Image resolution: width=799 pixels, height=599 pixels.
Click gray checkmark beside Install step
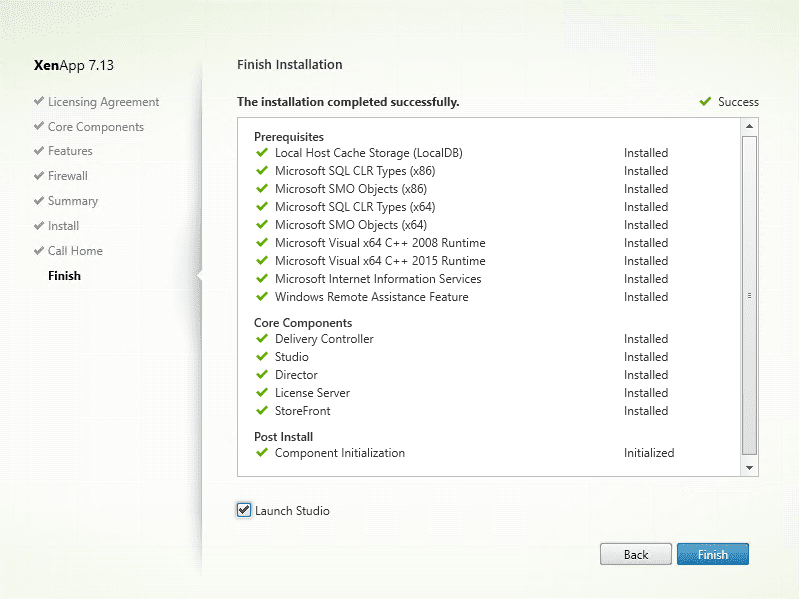[x=39, y=225]
